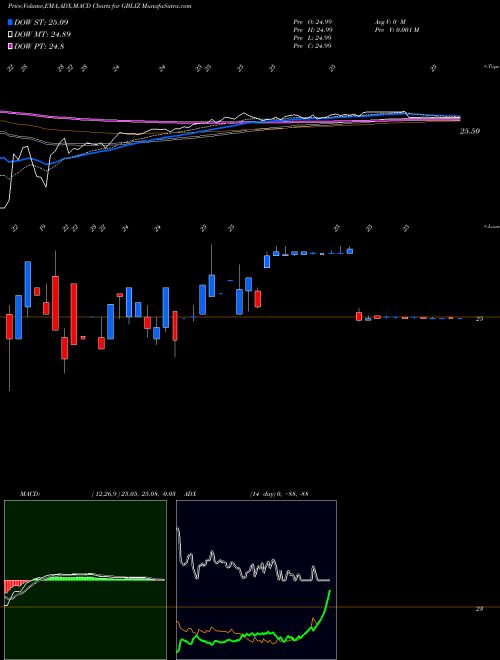Image resolution: width=500 pixels, height=660 pixels.
Task: Click the chart title mentioning GBLIZ
Action: click(99, 6)
